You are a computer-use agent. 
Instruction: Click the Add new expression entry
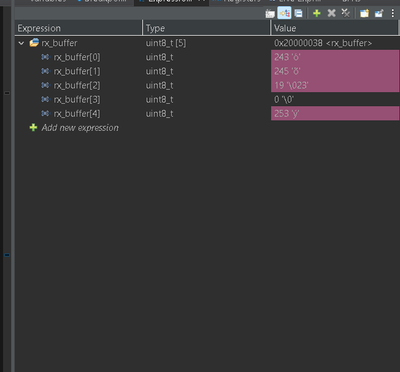tap(80, 128)
